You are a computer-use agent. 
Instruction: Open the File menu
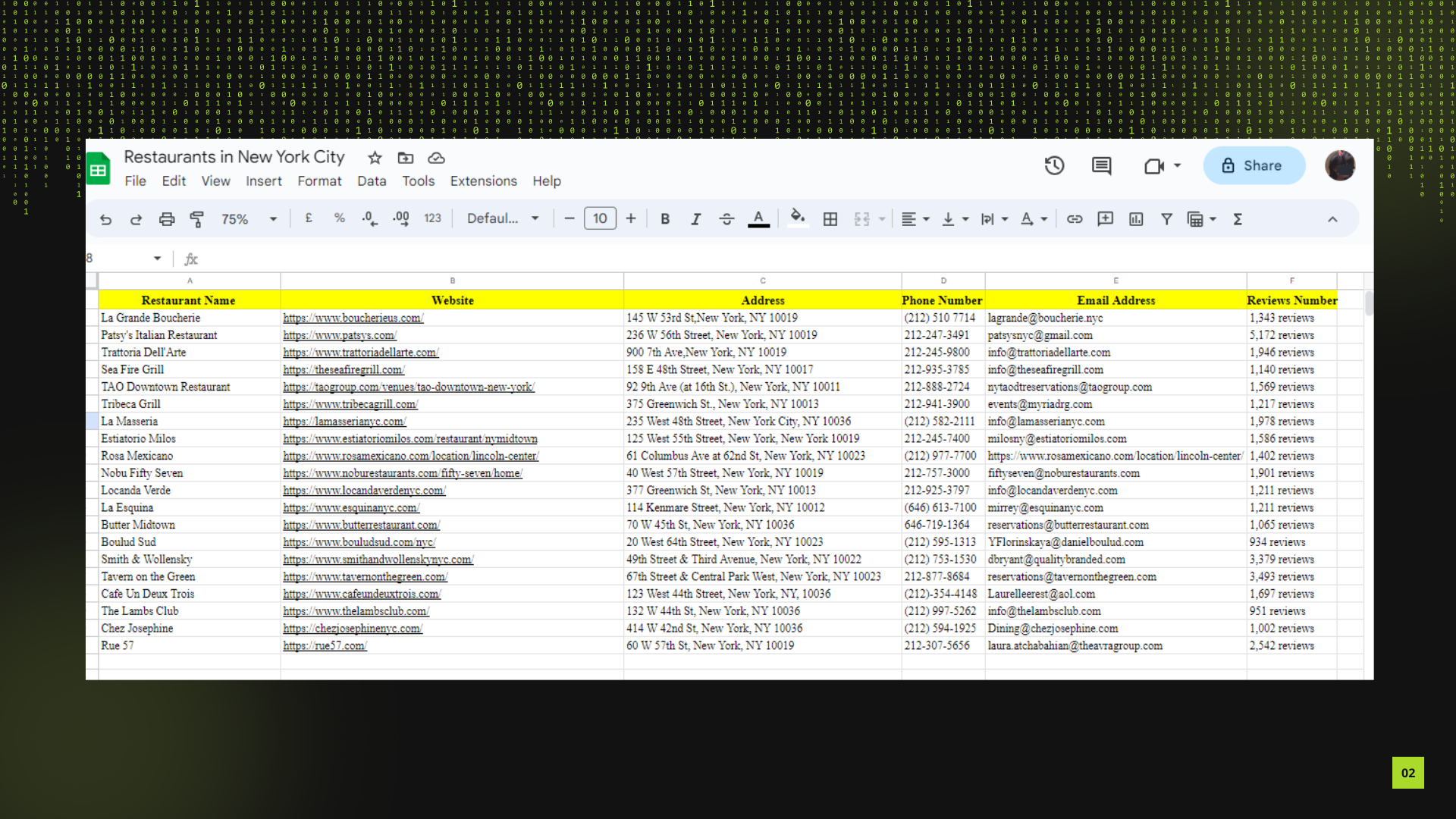click(x=135, y=181)
